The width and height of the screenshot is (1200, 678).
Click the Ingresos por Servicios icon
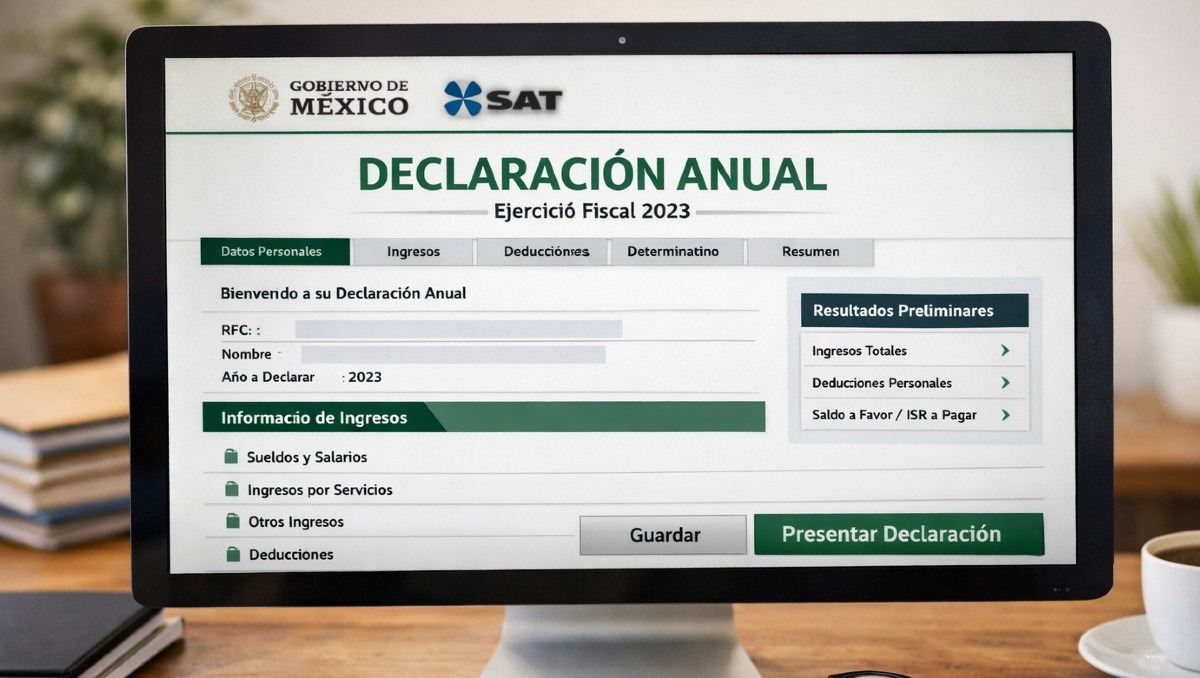pyautogui.click(x=233, y=488)
